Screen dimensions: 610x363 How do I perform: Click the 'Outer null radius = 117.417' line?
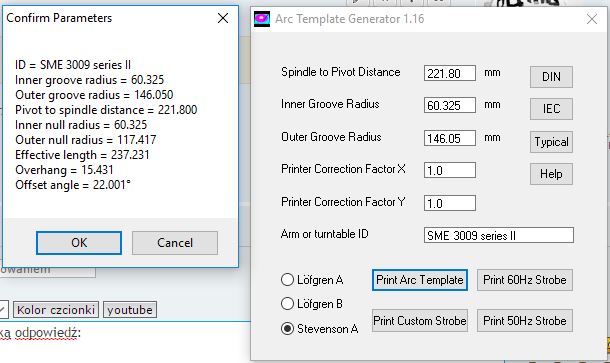tap(86, 140)
